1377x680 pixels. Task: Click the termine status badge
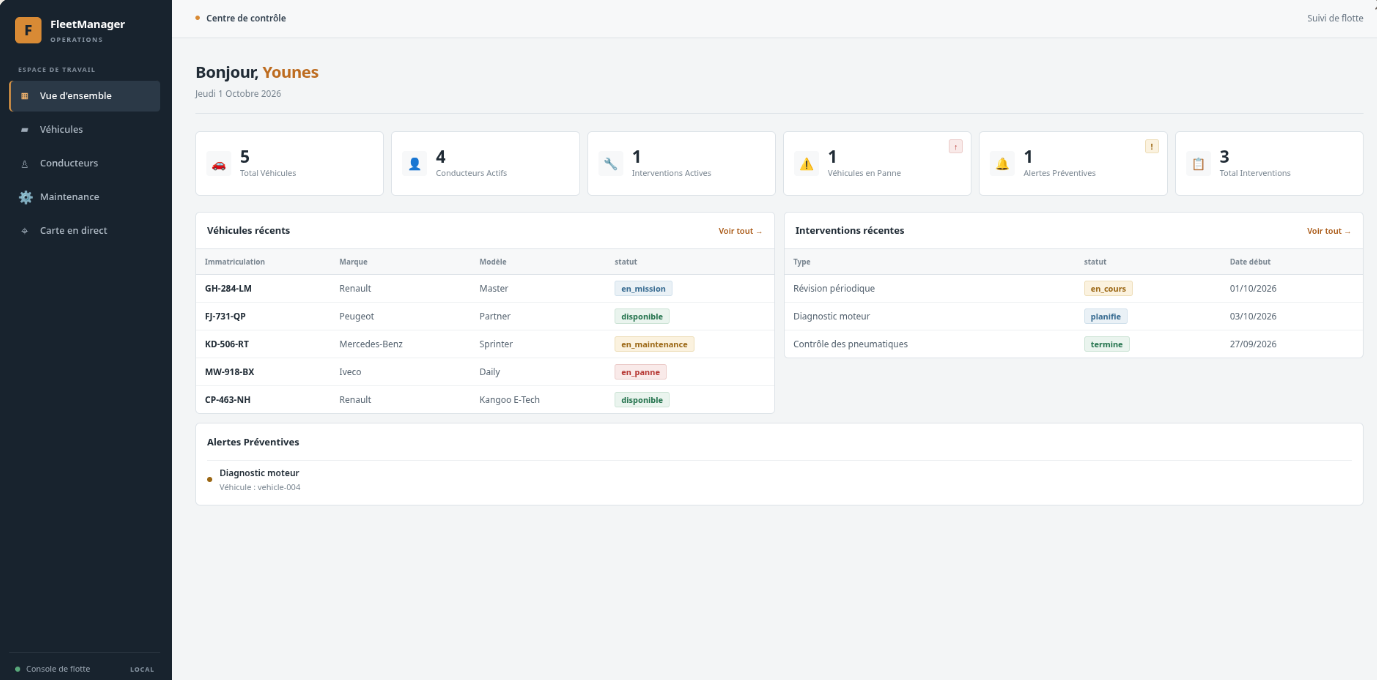(x=1107, y=344)
